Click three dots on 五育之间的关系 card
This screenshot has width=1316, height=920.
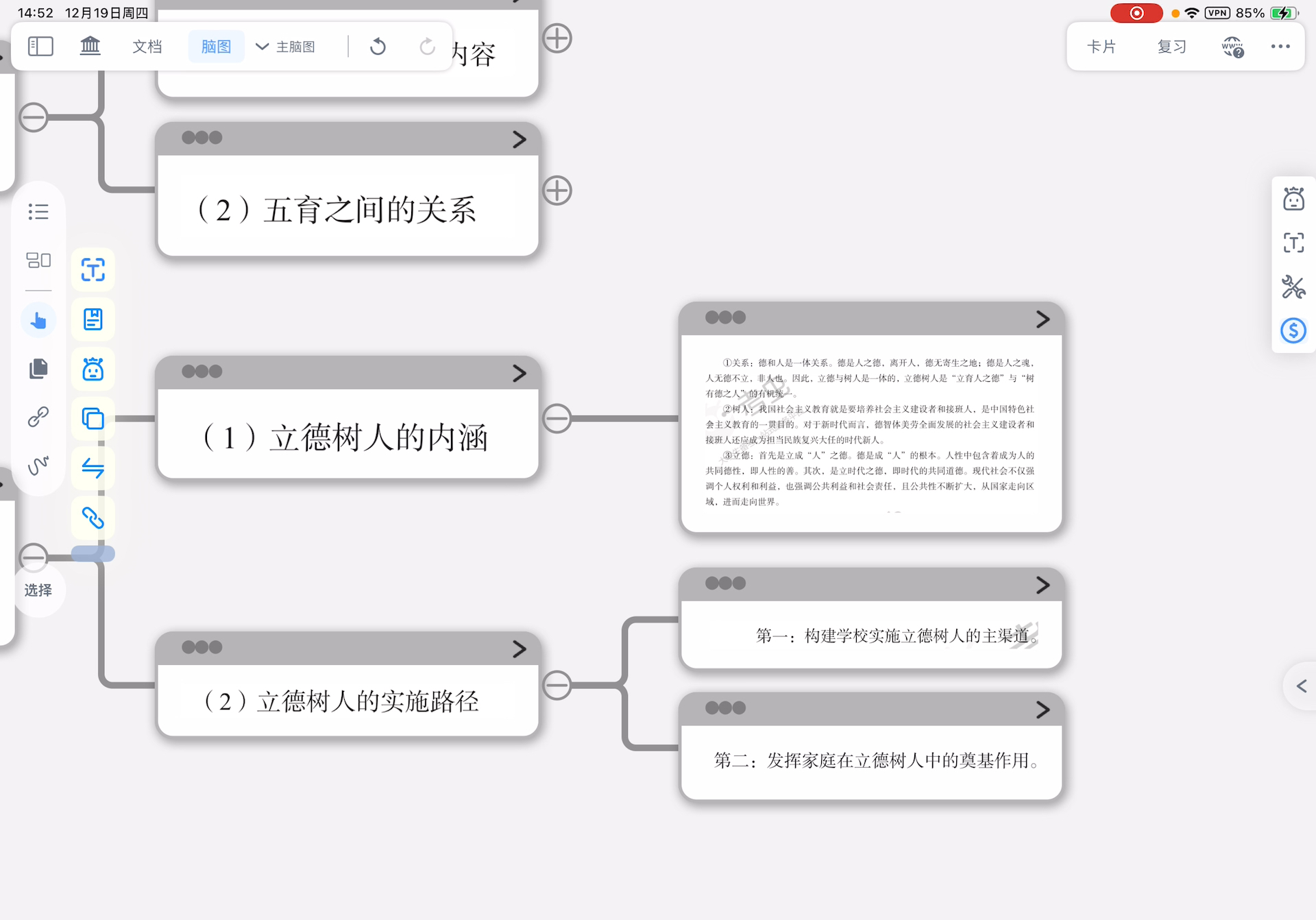[202, 138]
